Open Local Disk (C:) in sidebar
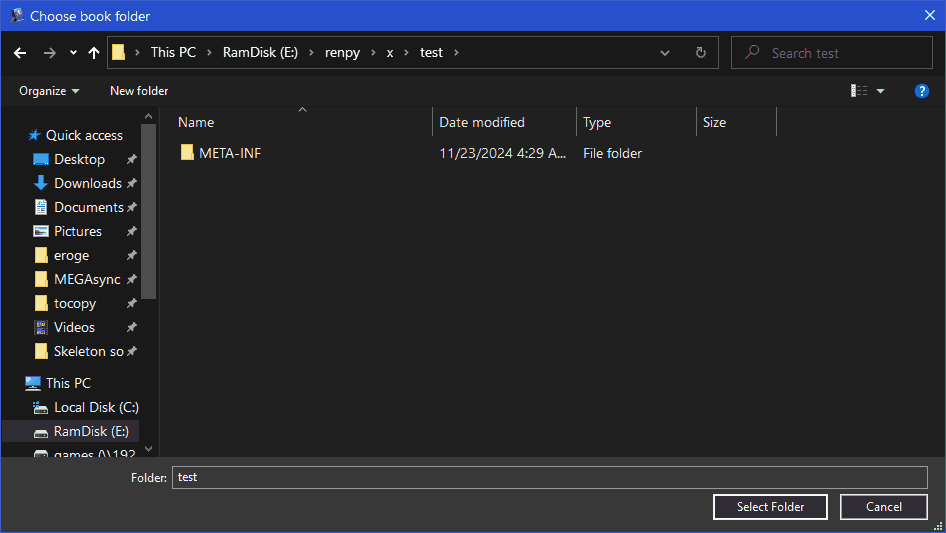The width and height of the screenshot is (946, 533). tap(96, 407)
